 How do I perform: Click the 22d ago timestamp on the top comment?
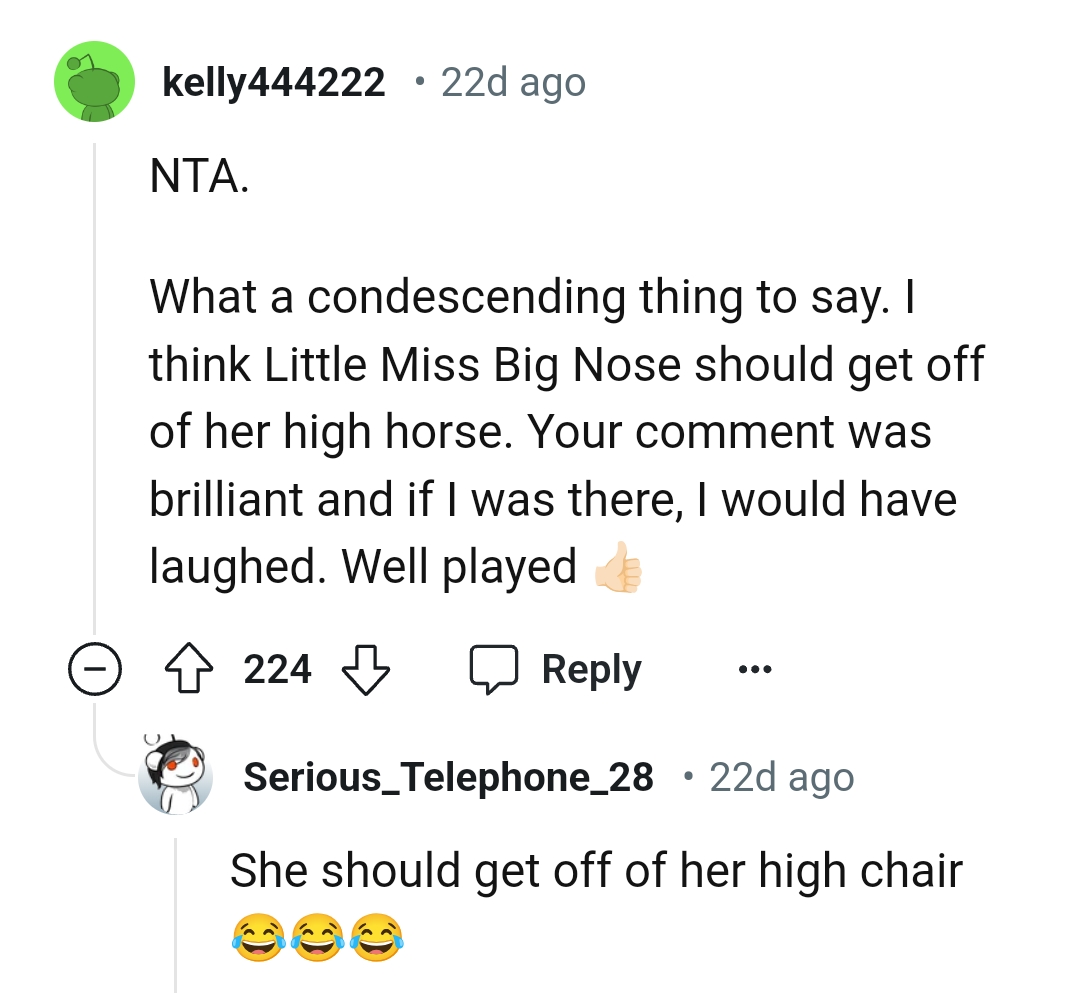pos(512,82)
